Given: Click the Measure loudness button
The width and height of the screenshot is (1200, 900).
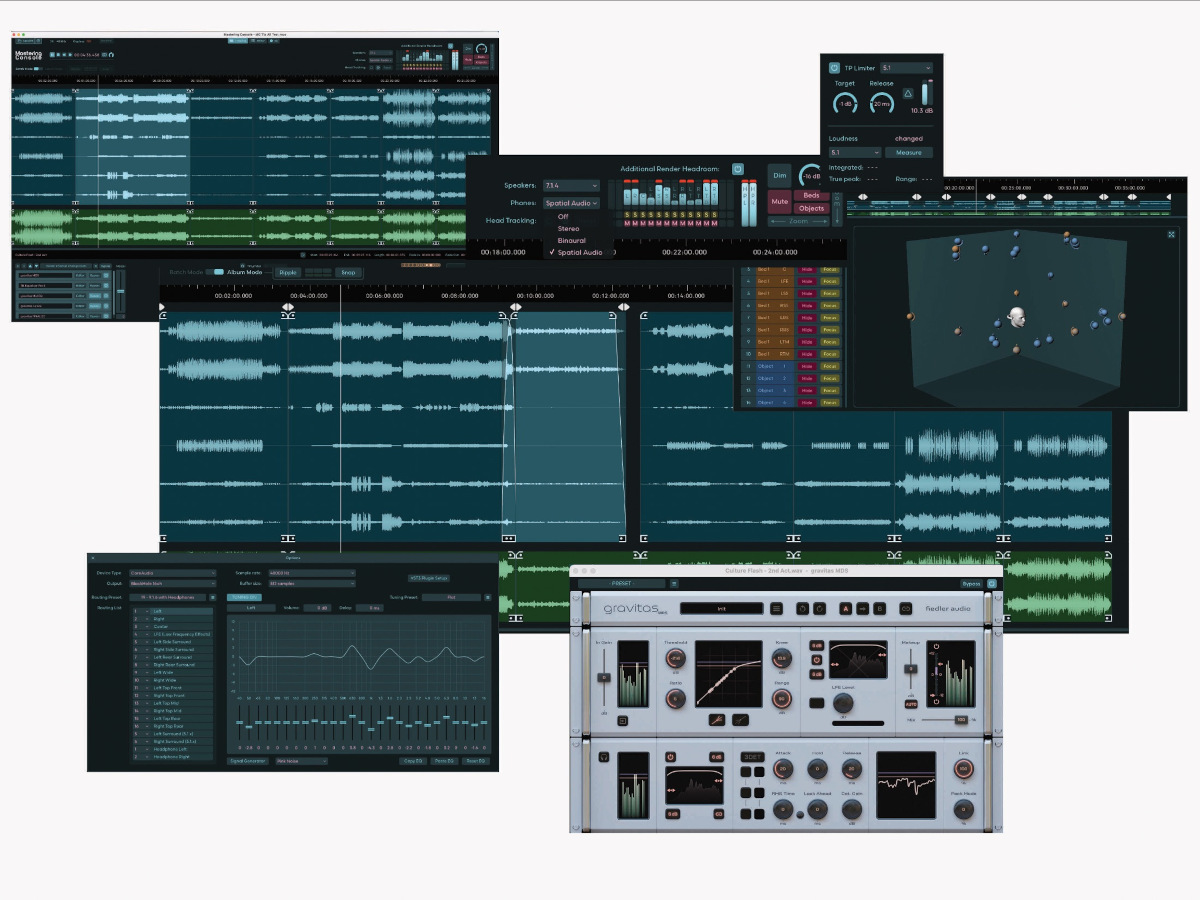Looking at the screenshot, I should pyautogui.click(x=908, y=153).
